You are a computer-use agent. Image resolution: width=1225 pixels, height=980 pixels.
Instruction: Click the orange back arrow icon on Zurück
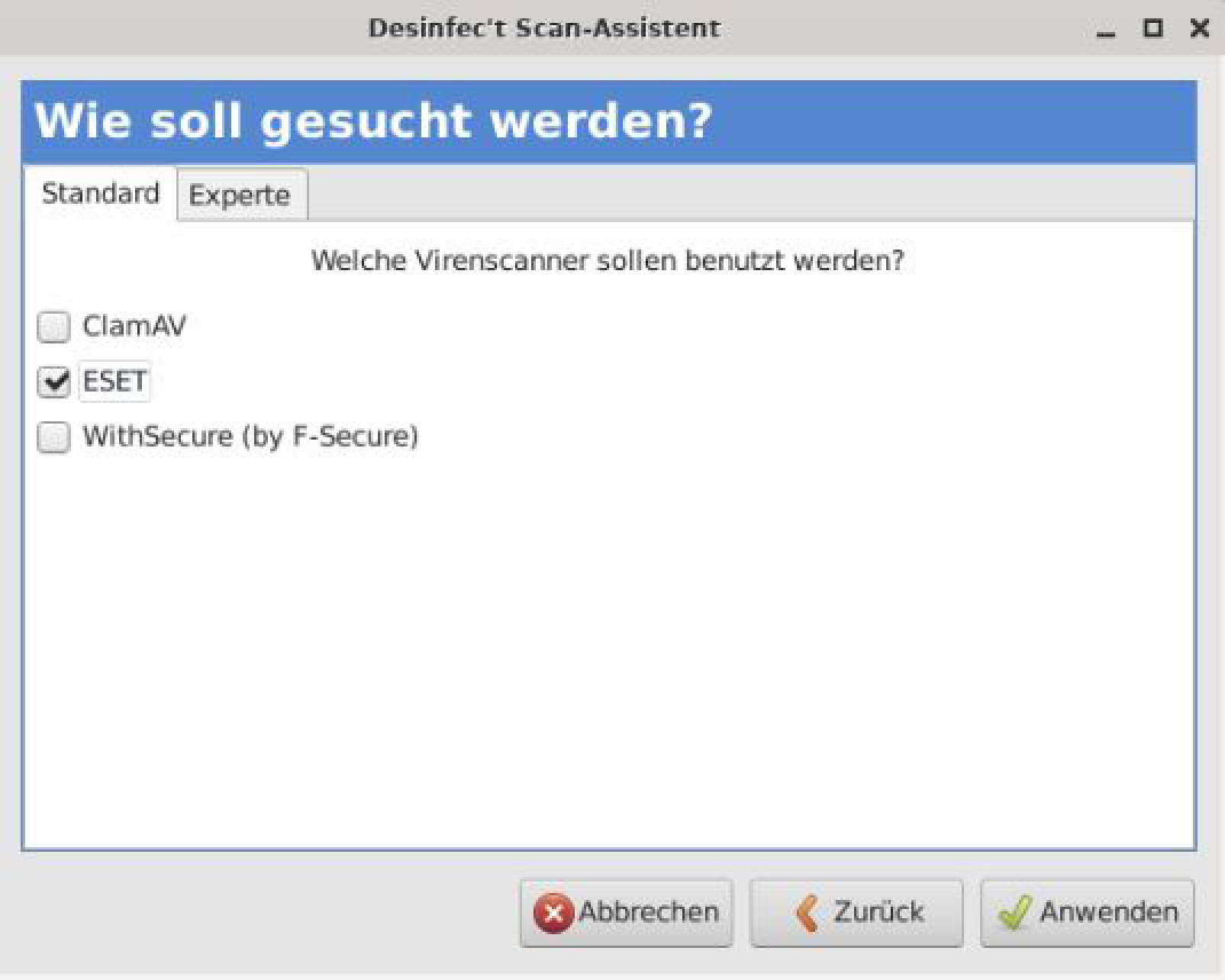(807, 913)
